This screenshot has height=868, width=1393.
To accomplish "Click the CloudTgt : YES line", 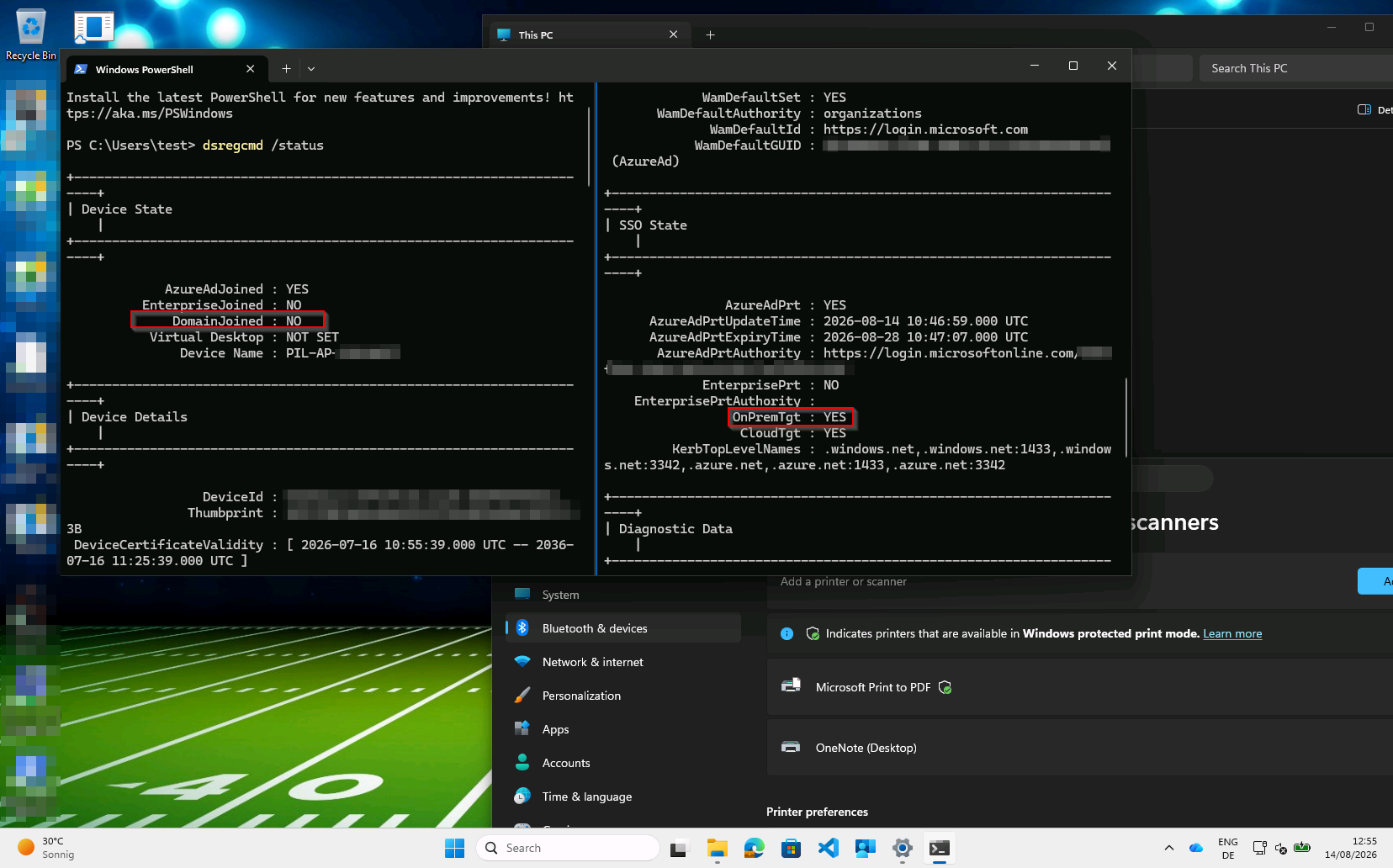I will click(x=792, y=432).
